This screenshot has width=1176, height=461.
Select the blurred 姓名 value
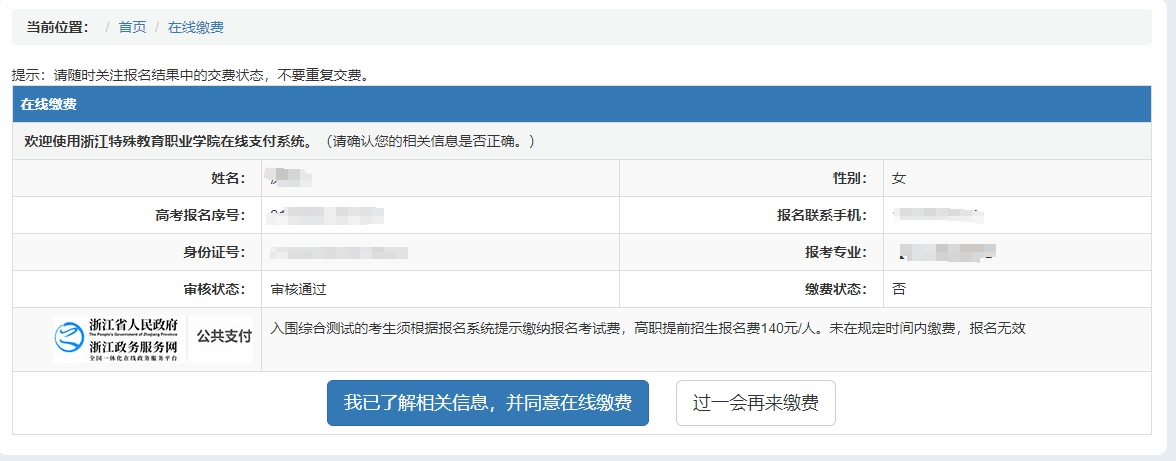coord(290,178)
